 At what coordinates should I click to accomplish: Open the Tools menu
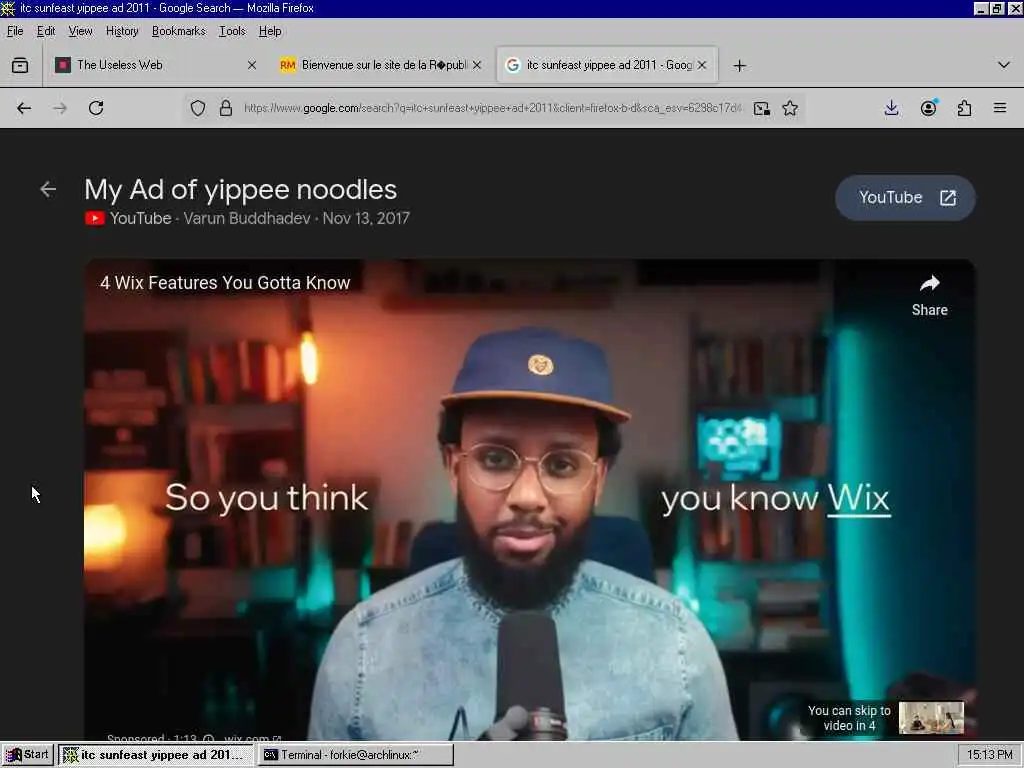[x=232, y=31]
